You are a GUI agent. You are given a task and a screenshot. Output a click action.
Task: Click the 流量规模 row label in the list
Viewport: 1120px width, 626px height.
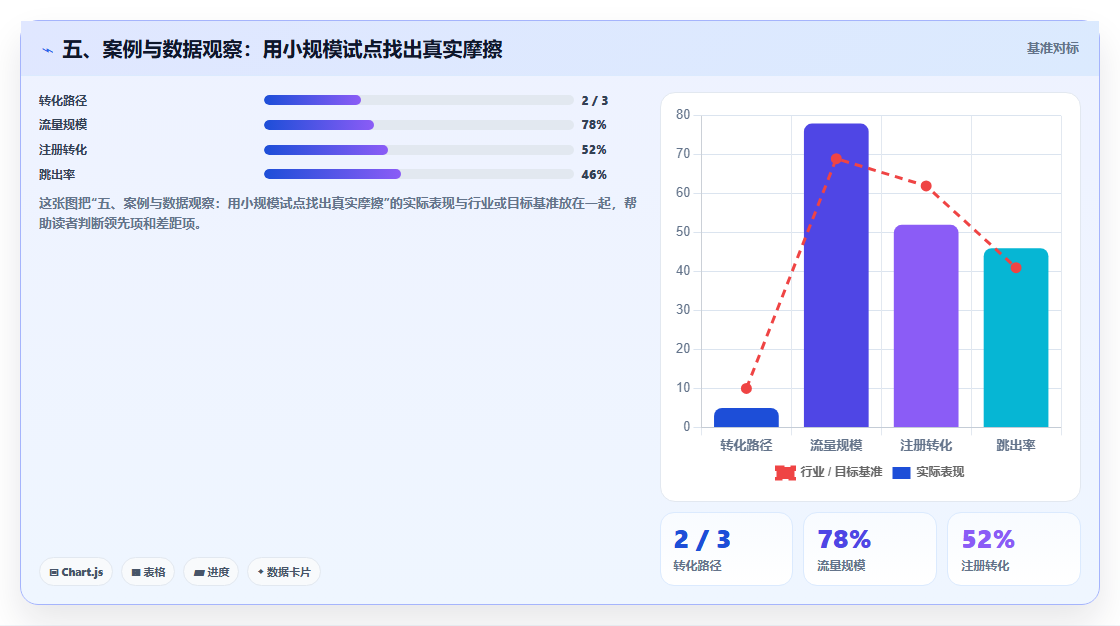point(63,125)
